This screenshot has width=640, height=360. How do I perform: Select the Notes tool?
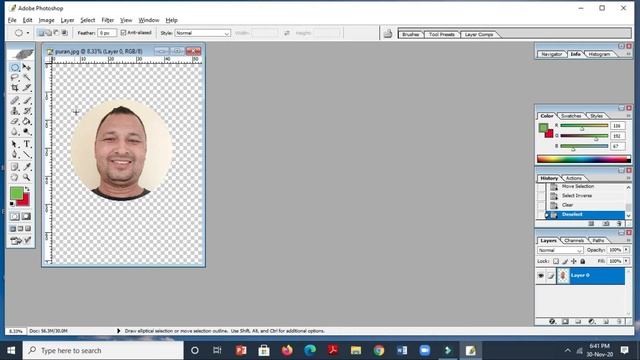coord(15,167)
